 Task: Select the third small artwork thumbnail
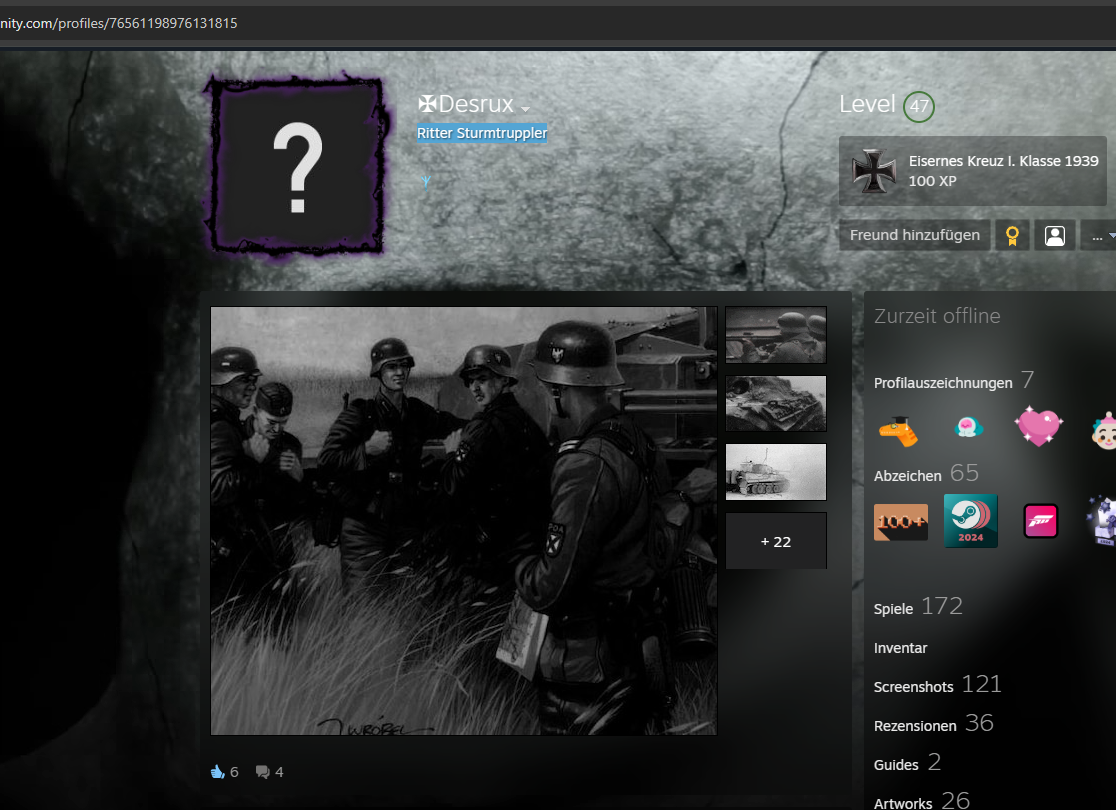pyautogui.click(x=775, y=472)
